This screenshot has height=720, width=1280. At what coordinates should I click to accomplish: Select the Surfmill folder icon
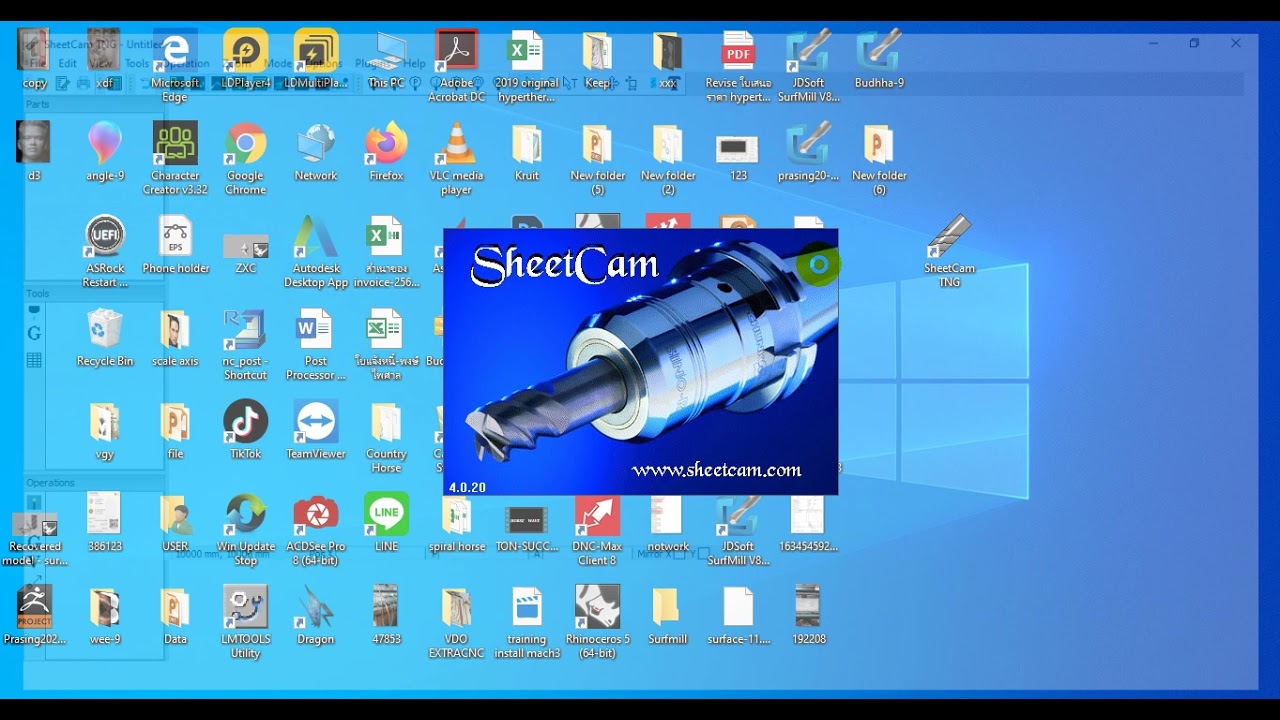pyautogui.click(x=667, y=616)
